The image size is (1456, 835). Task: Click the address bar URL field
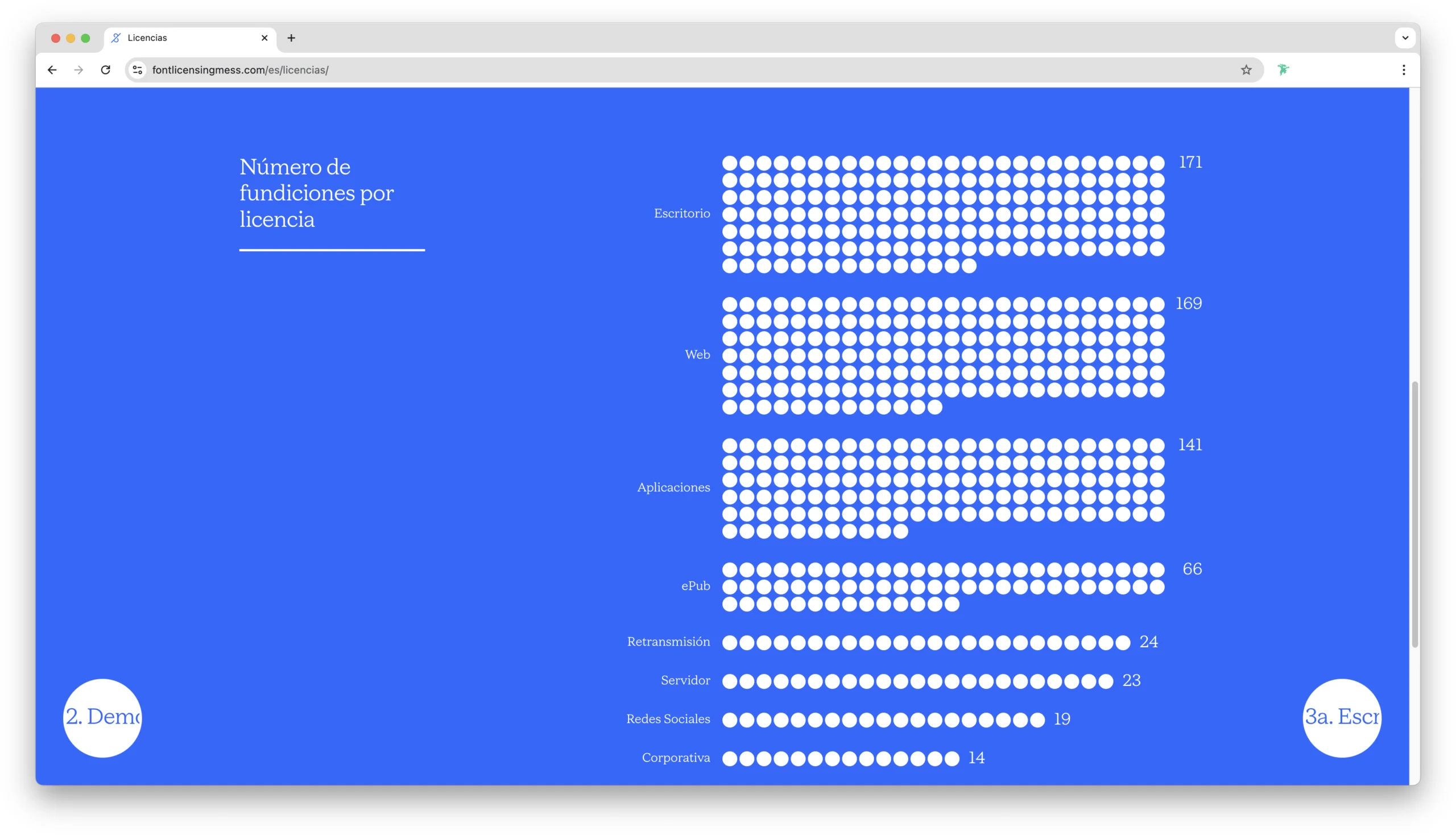[x=688, y=70]
